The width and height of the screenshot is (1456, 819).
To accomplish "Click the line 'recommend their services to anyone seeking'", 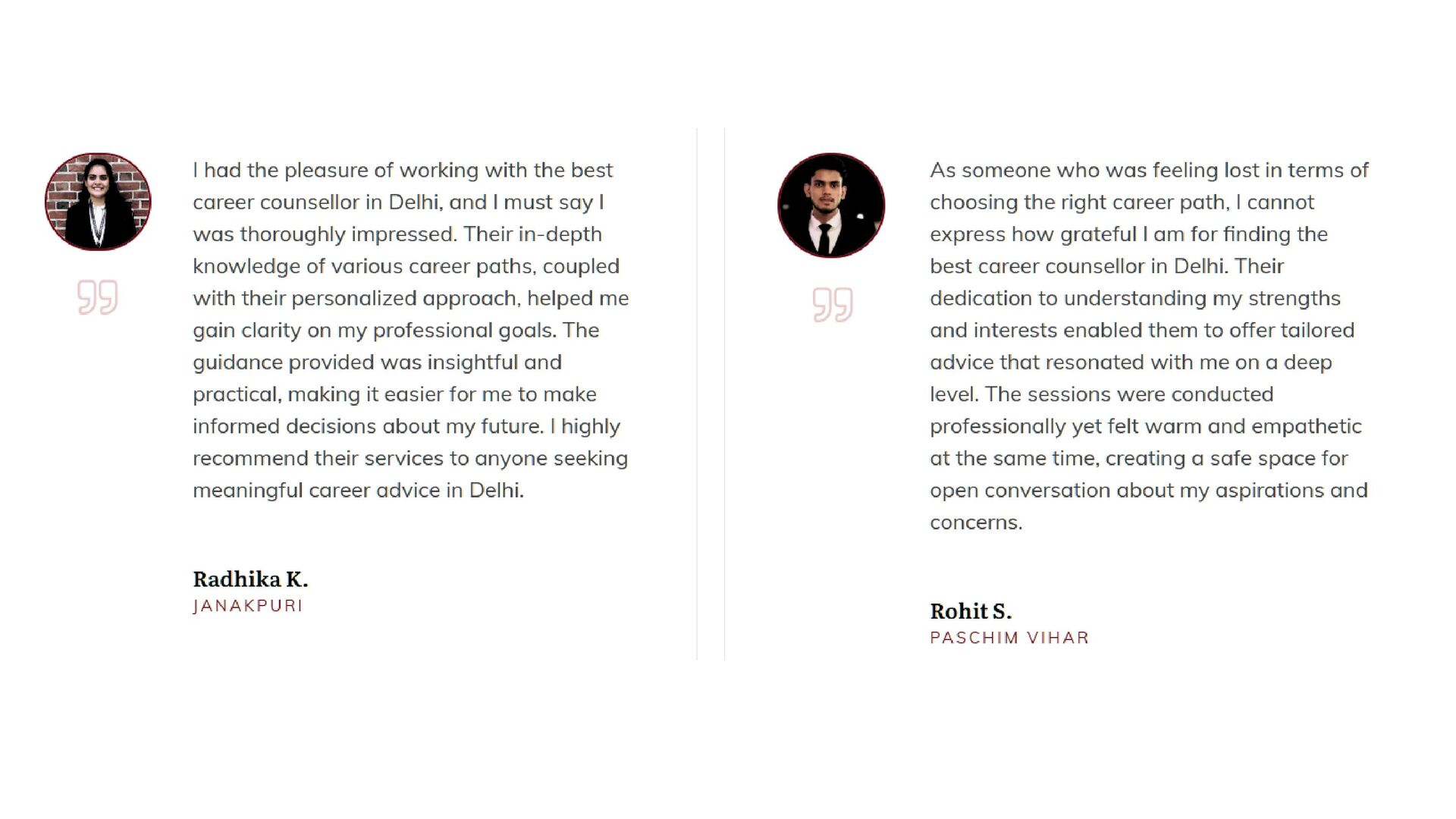I will (x=409, y=459).
